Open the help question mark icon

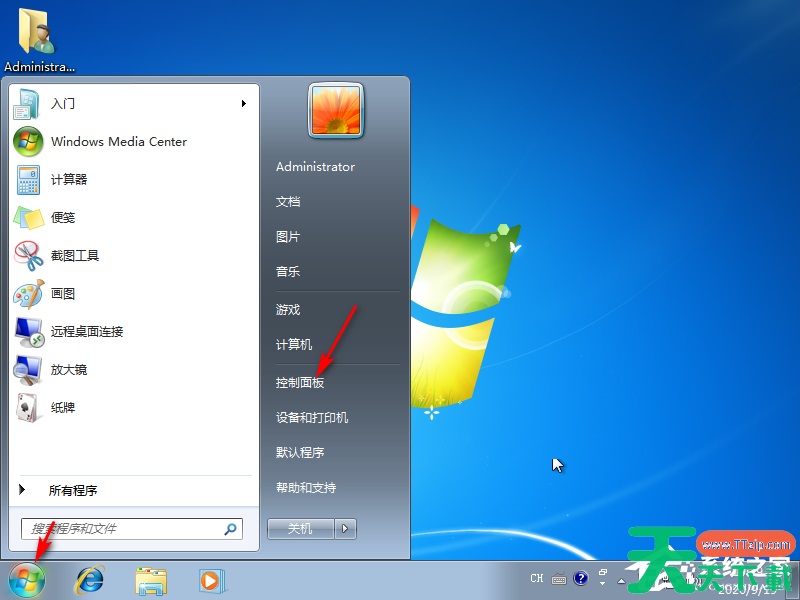point(581,578)
